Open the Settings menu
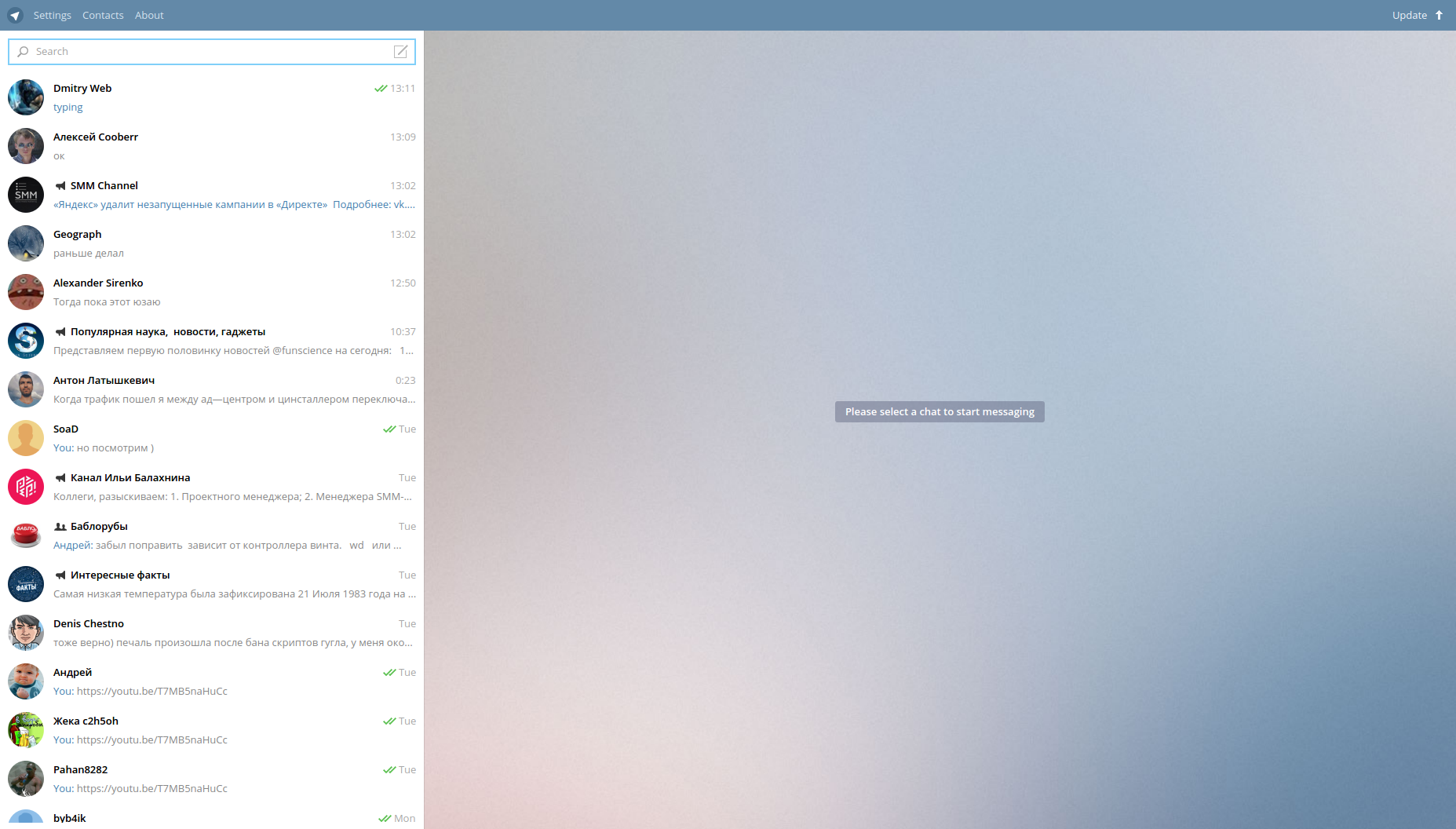 pyautogui.click(x=52, y=15)
